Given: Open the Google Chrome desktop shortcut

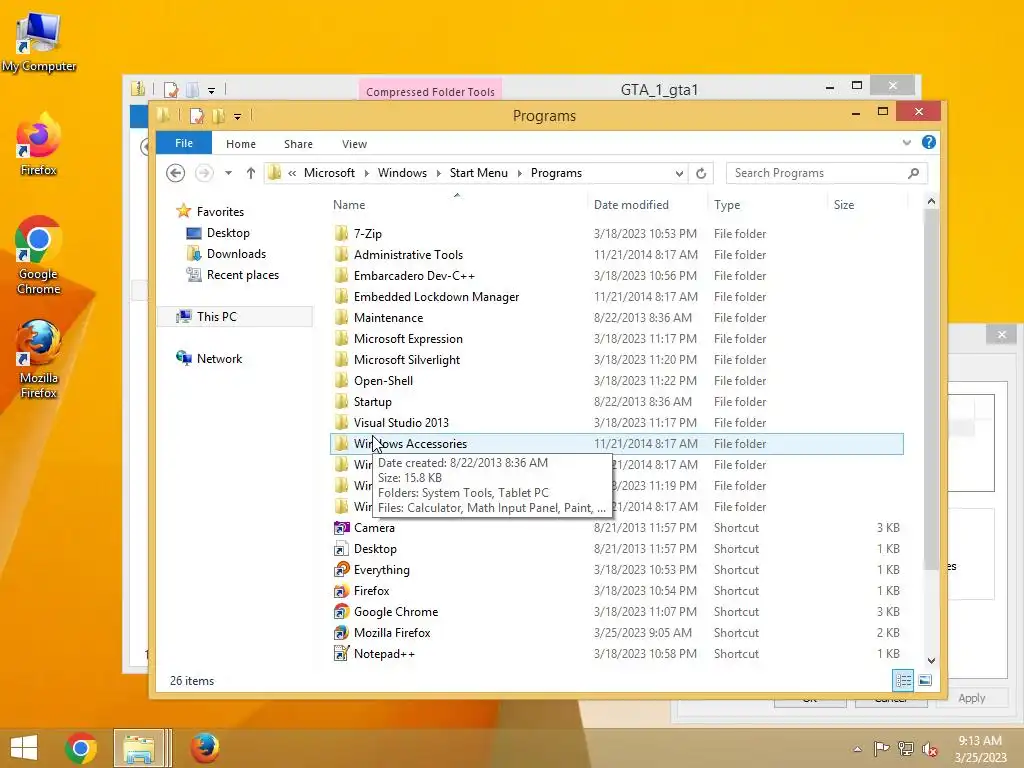Looking at the screenshot, I should click(x=39, y=255).
